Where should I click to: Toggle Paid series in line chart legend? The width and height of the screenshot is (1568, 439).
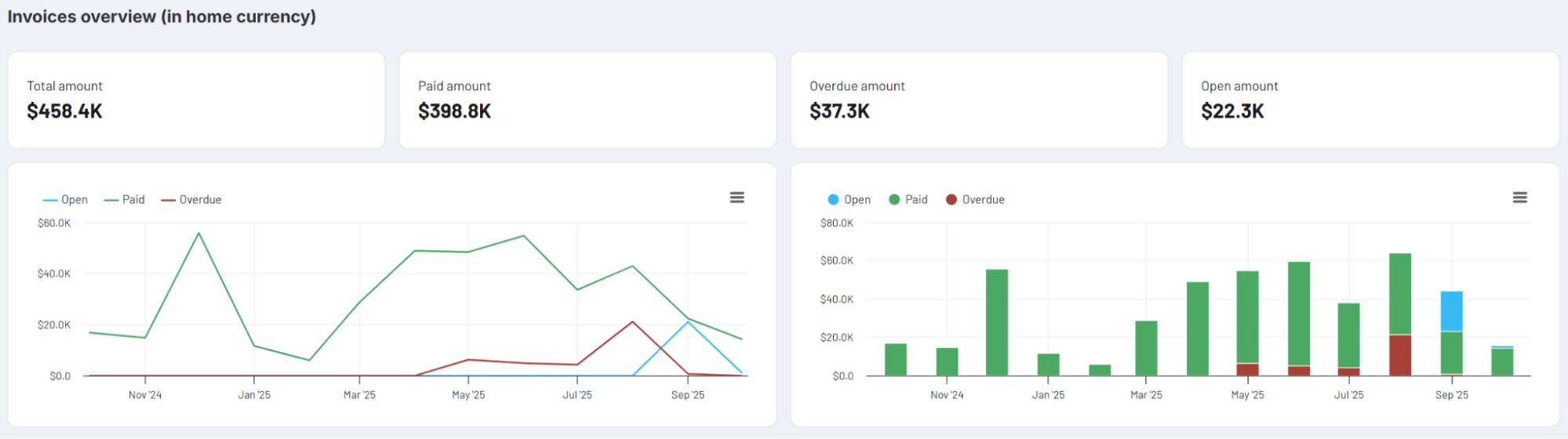(x=124, y=200)
